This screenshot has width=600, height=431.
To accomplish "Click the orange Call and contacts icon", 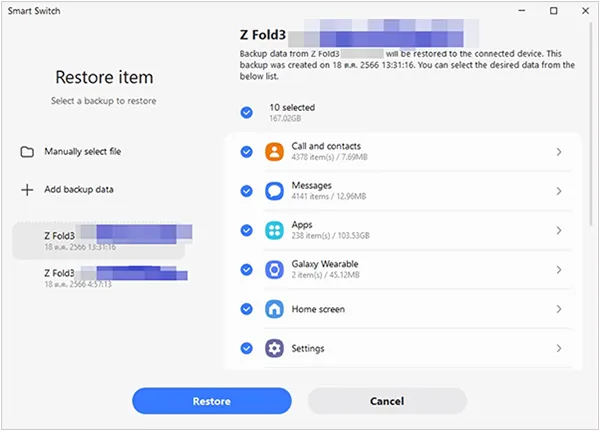I will 274,152.
